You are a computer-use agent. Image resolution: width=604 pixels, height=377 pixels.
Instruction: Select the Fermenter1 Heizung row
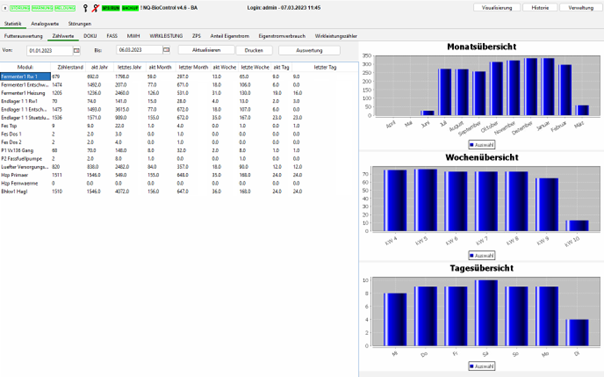pyautogui.click(x=179, y=93)
